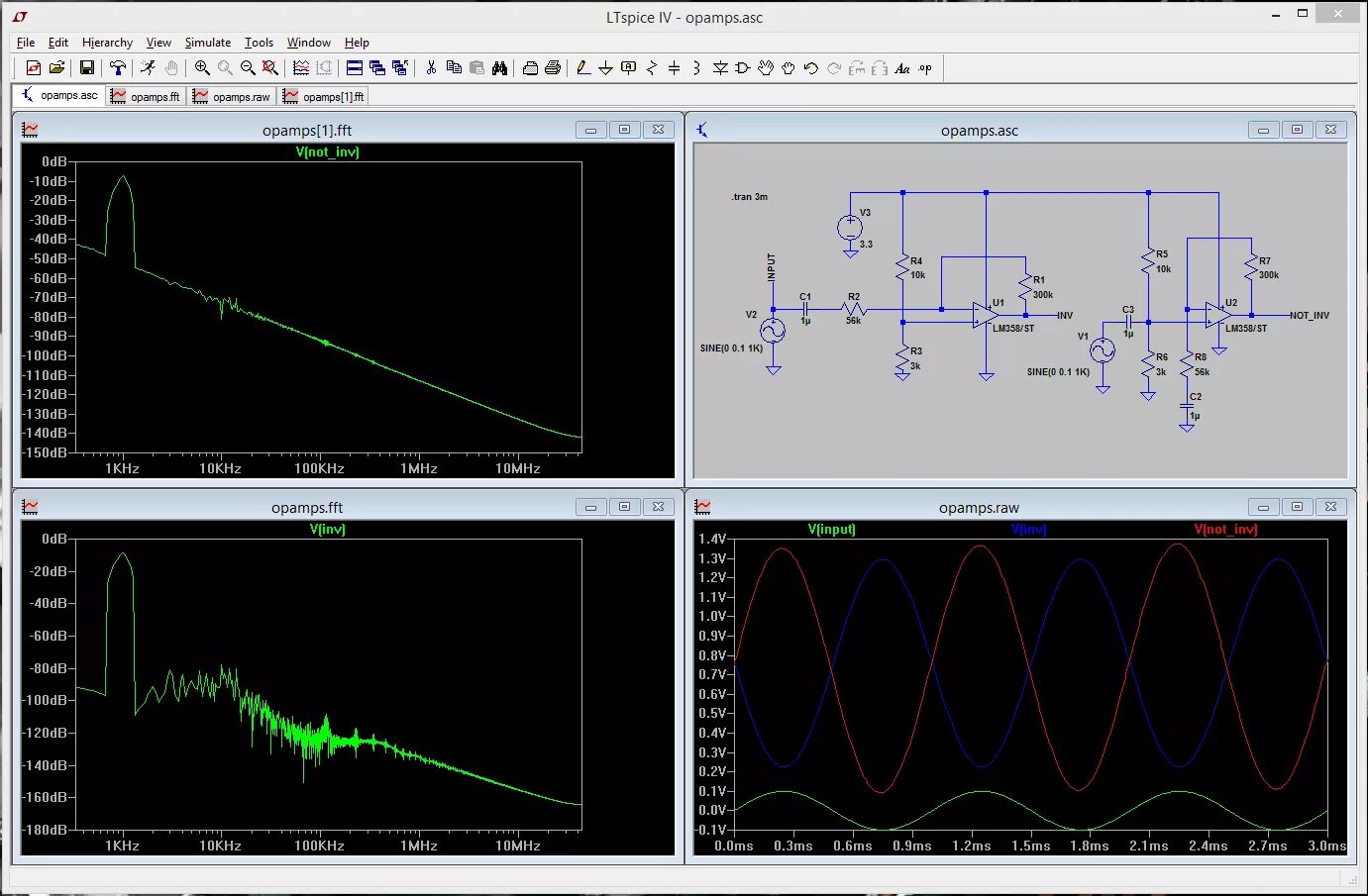1368x896 pixels.
Task: Select the Zoom Out magnifier
Action: [x=248, y=68]
